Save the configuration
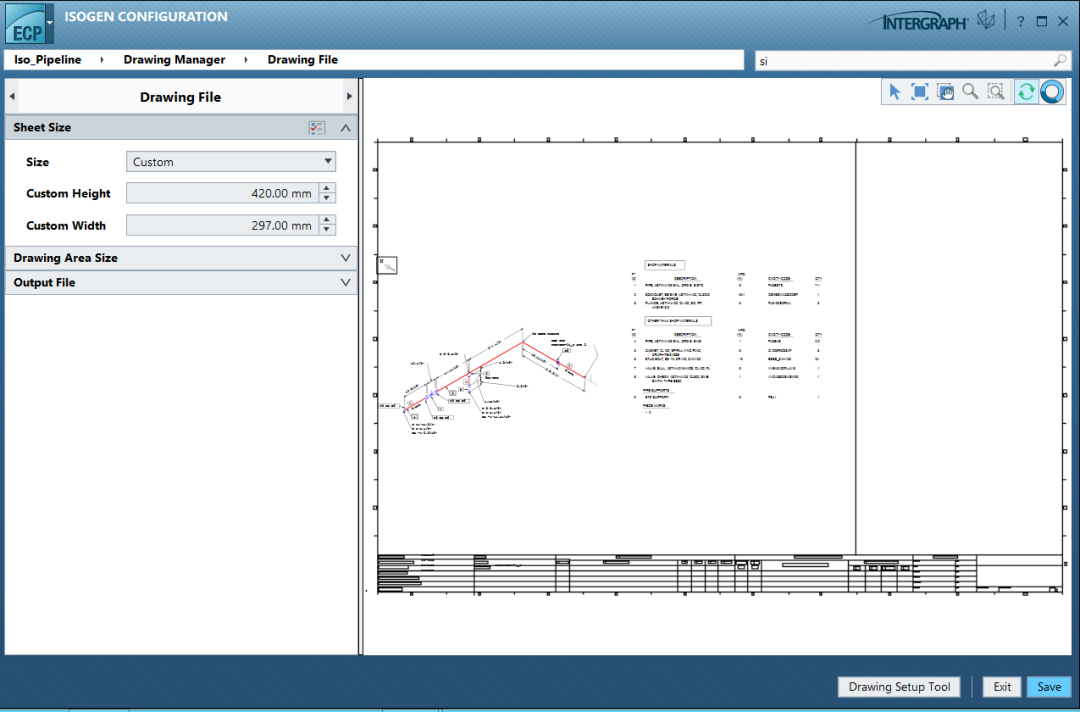Viewport: 1080px width, 712px height. pos(1049,687)
